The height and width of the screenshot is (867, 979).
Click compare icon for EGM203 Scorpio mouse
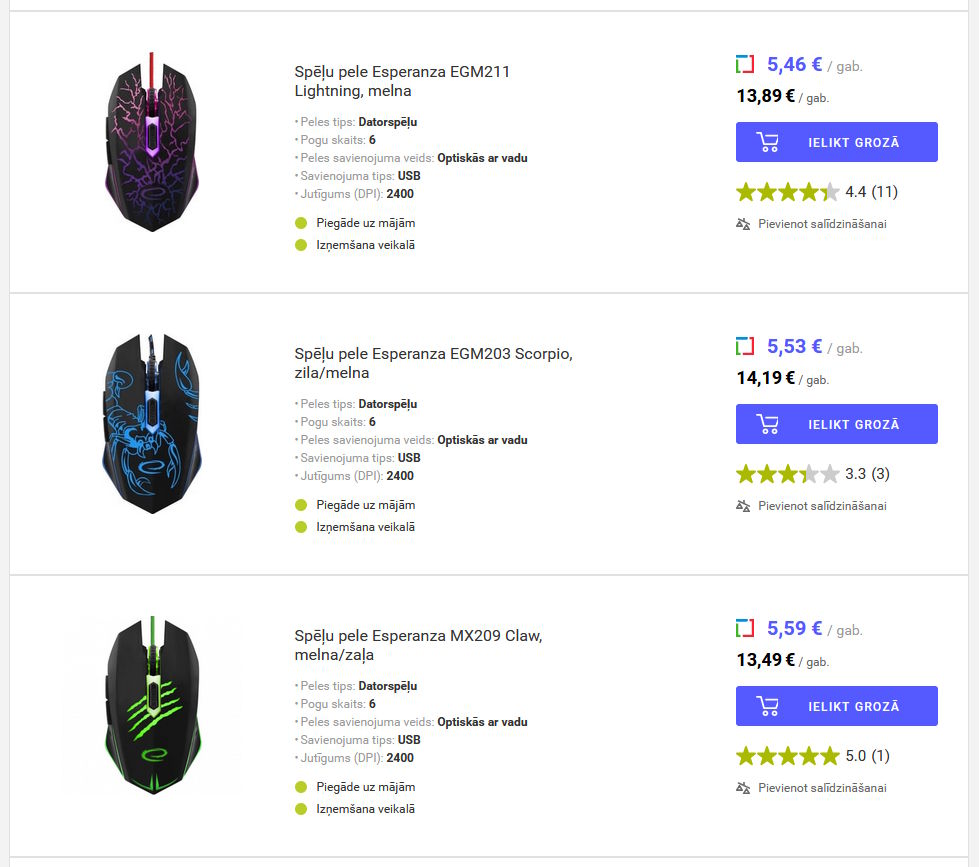tap(743, 506)
